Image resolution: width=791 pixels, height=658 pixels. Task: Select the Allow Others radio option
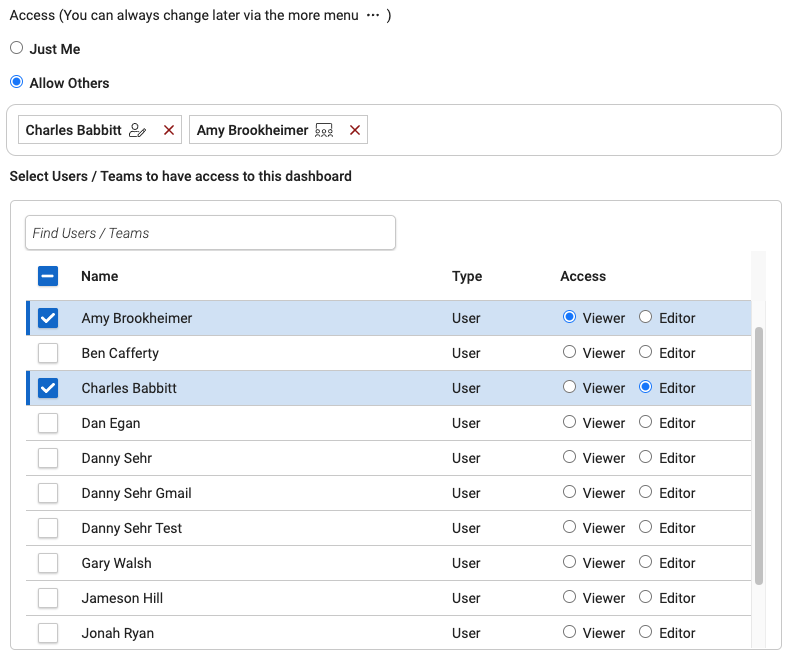pyautogui.click(x=17, y=82)
